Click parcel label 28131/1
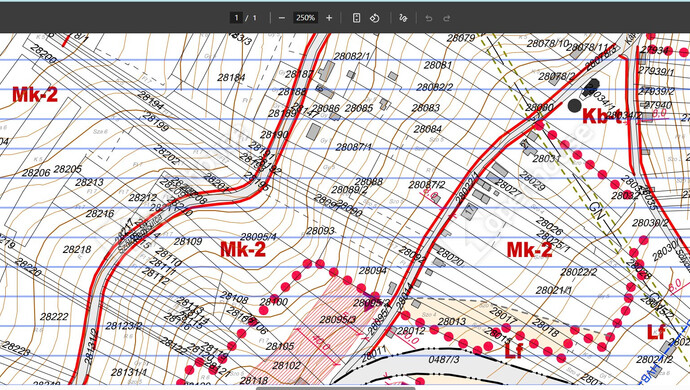The image size is (690, 390). [129, 372]
